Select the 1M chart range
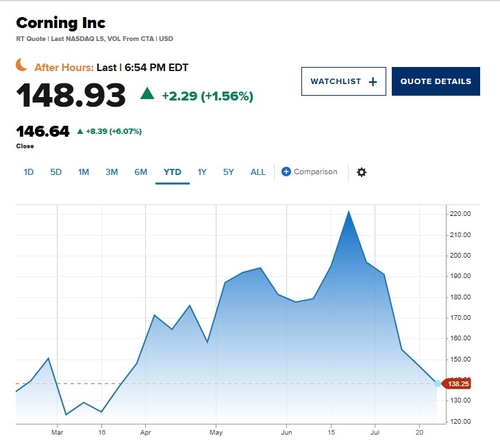The width and height of the screenshot is (500, 447). point(84,172)
